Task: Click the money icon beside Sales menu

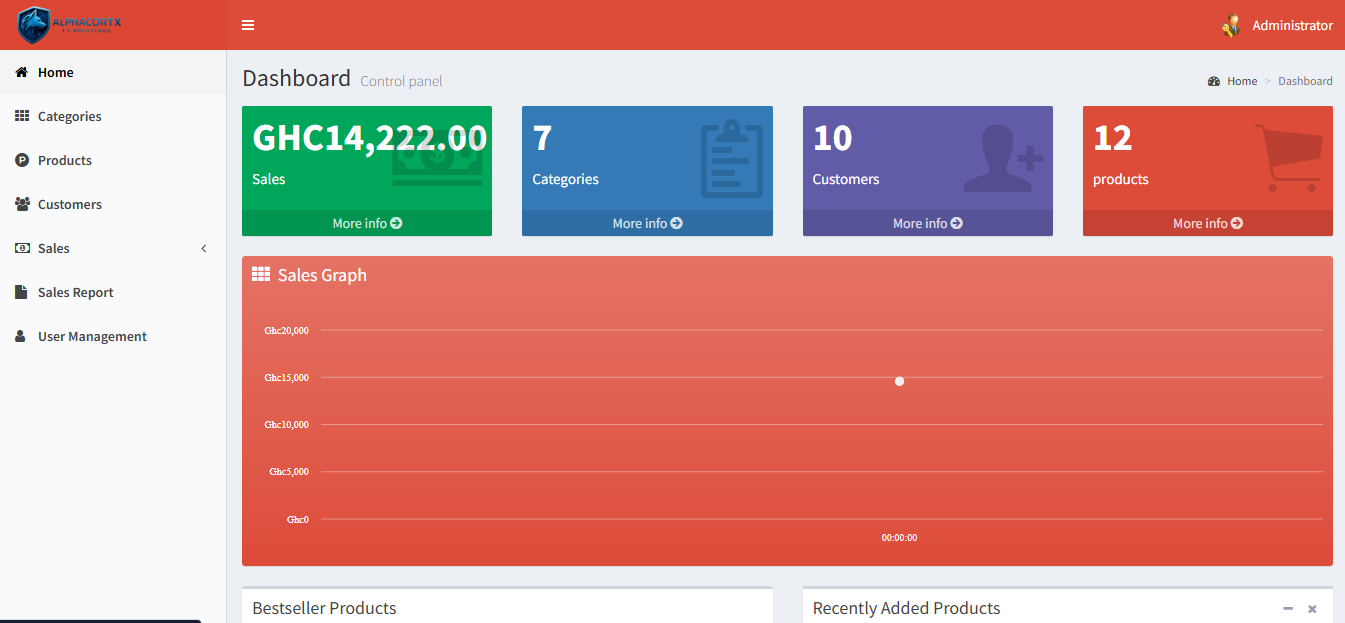Action: (22, 248)
